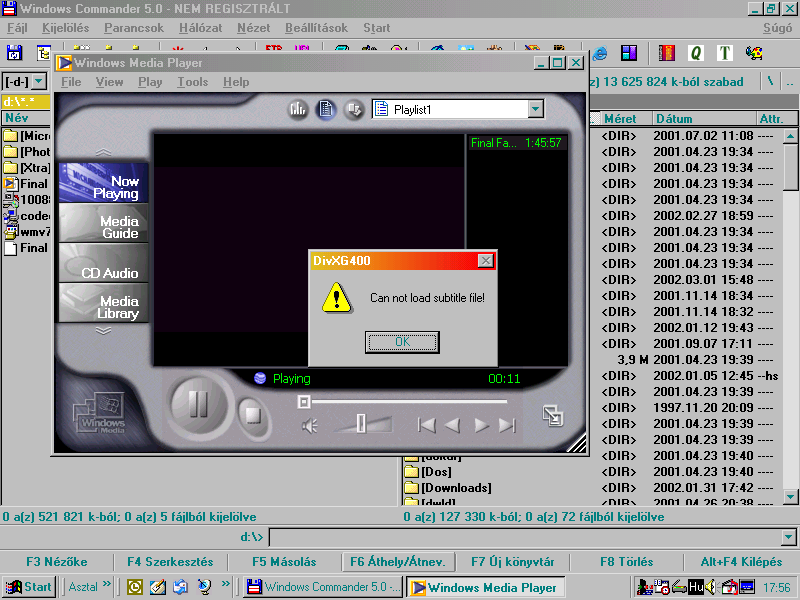Pause playback in Windows Media Player
This screenshot has height=600, width=800.
coord(198,404)
